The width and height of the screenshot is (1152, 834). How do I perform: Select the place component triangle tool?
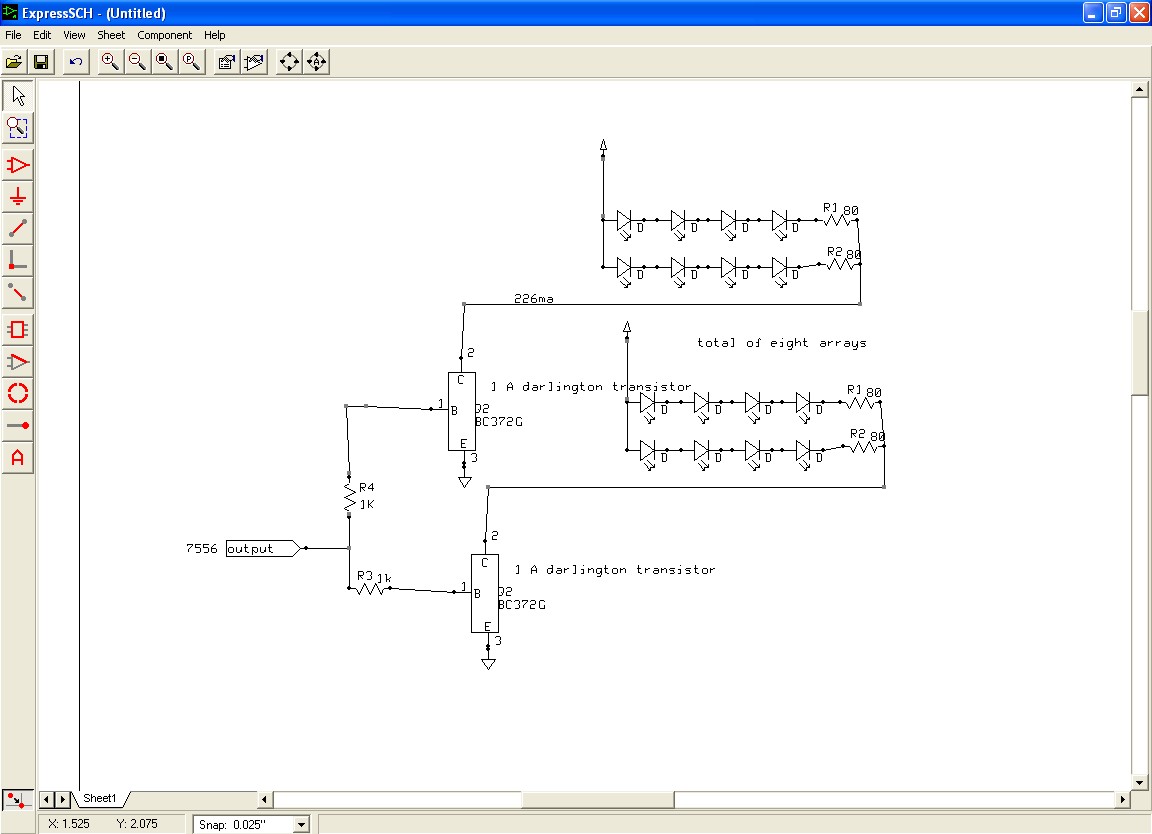point(18,165)
